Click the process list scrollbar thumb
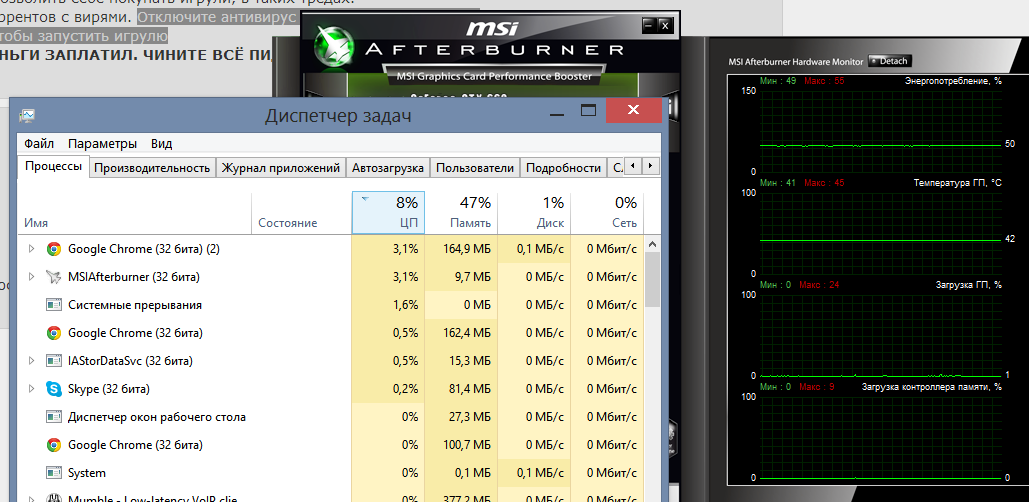 [652, 280]
